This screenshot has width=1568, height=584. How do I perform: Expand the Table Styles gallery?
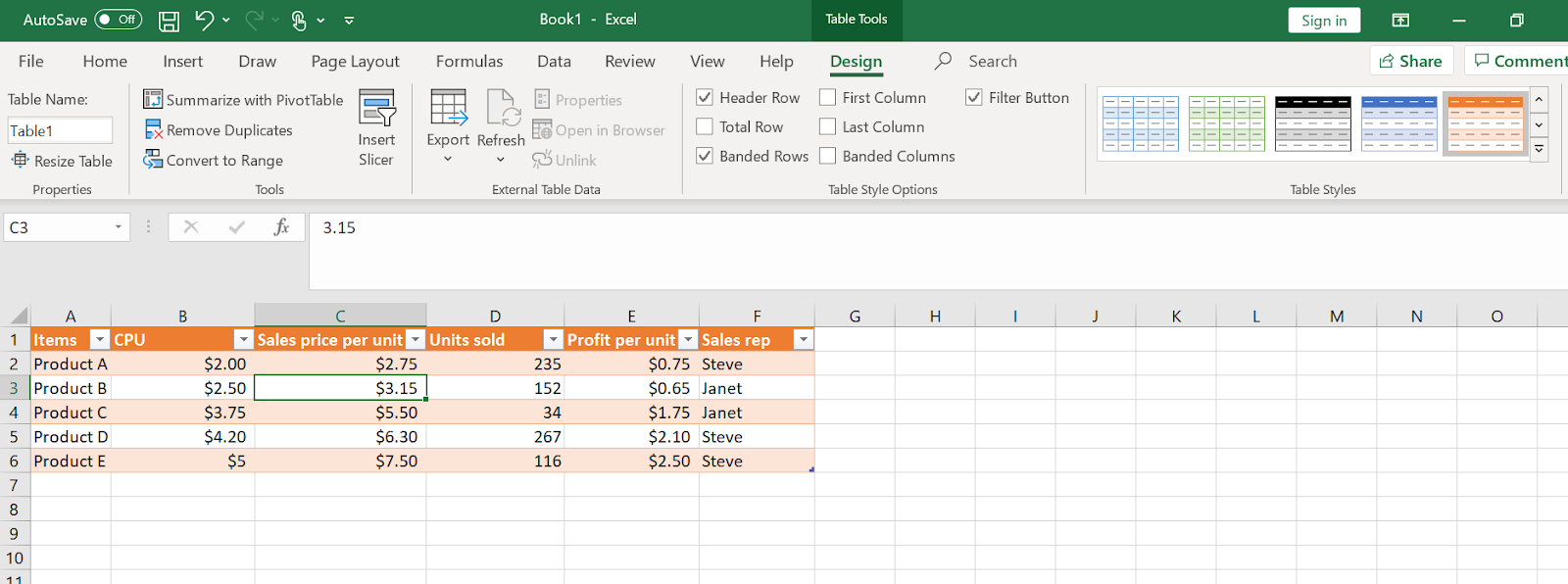click(x=1540, y=150)
